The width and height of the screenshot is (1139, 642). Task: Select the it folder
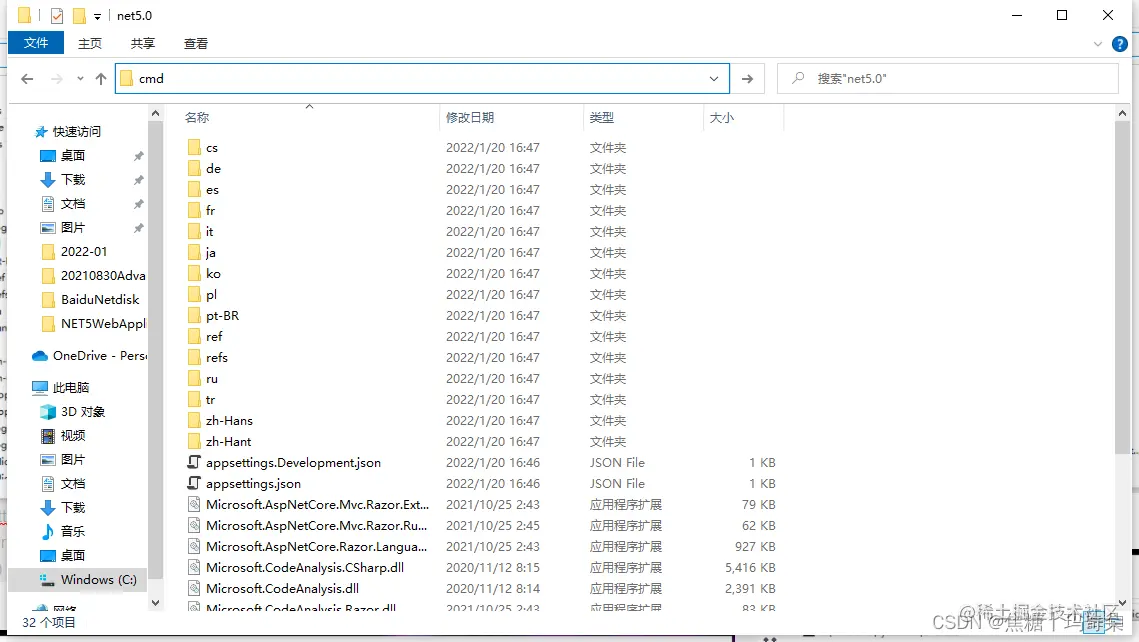point(209,231)
